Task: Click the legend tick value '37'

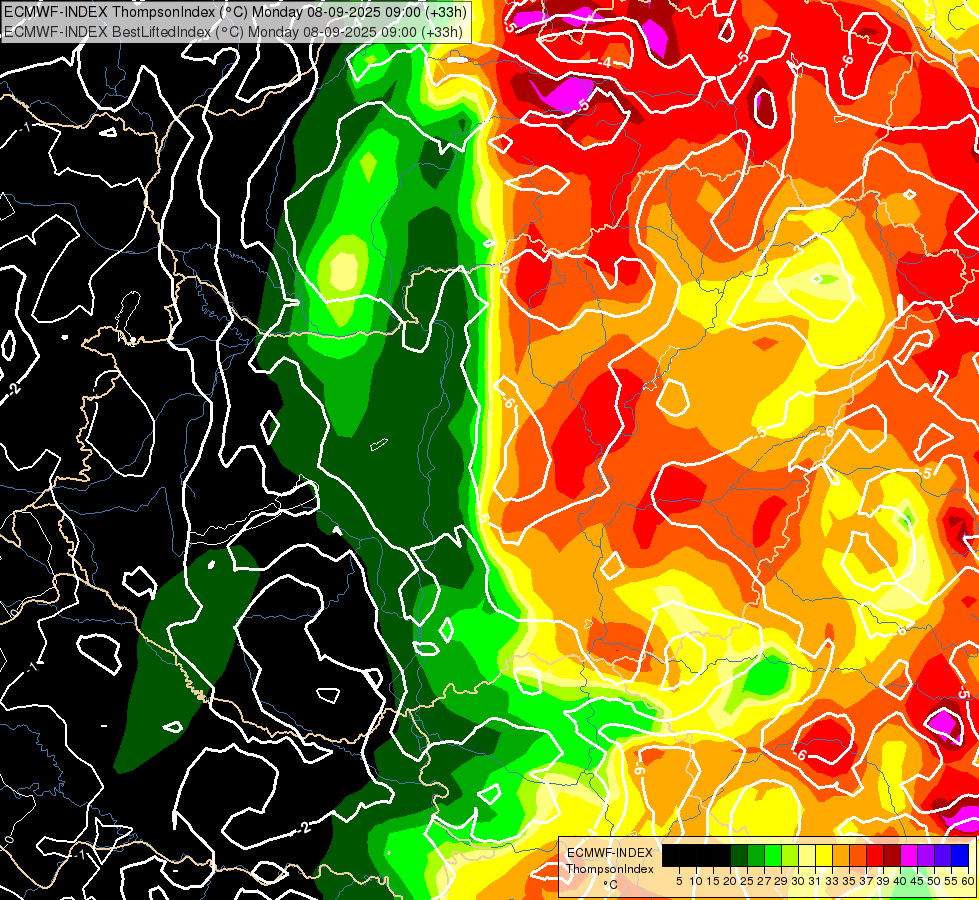Action: click(866, 881)
